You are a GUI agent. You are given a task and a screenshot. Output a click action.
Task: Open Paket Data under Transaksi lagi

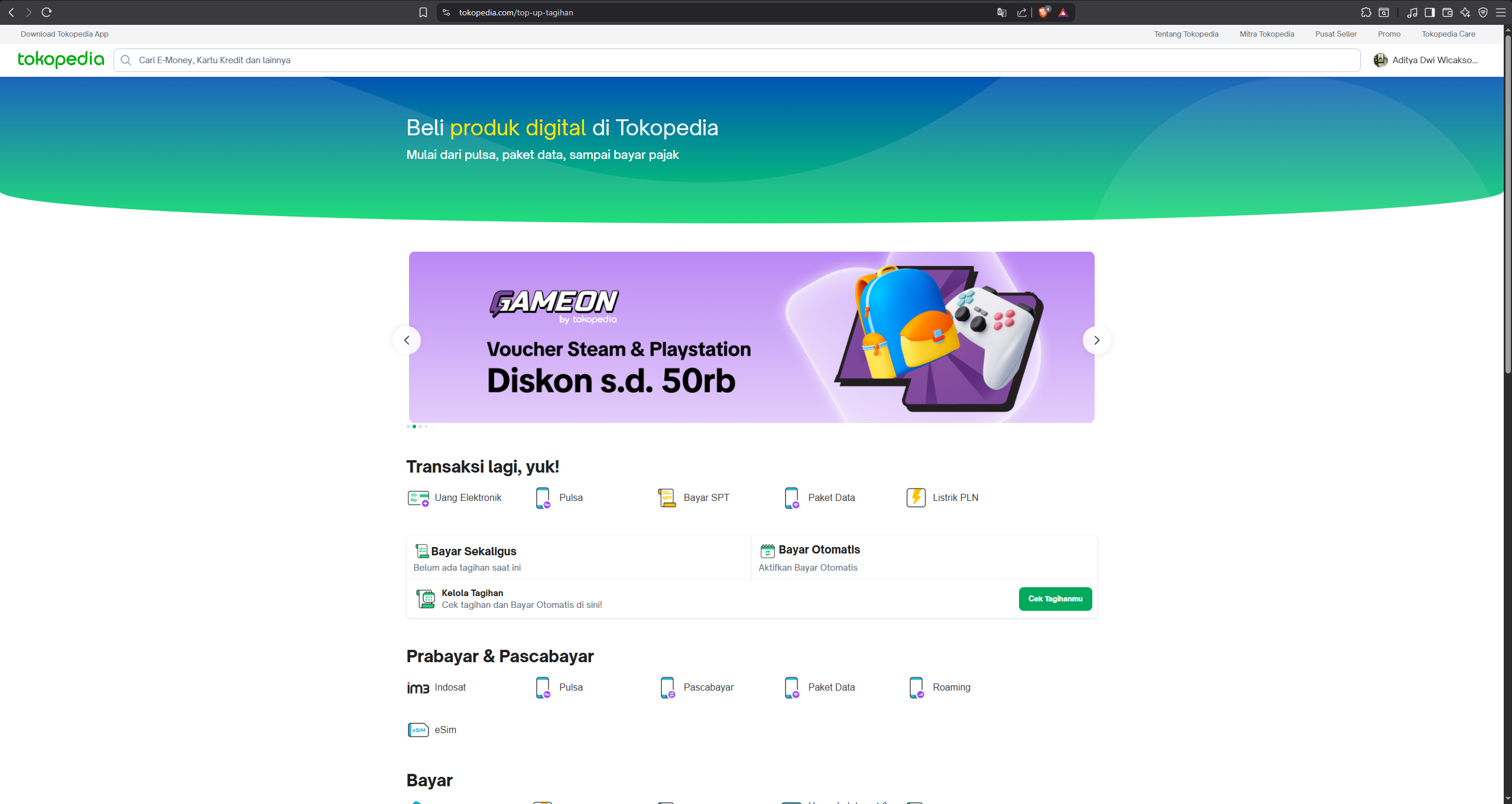click(x=819, y=498)
